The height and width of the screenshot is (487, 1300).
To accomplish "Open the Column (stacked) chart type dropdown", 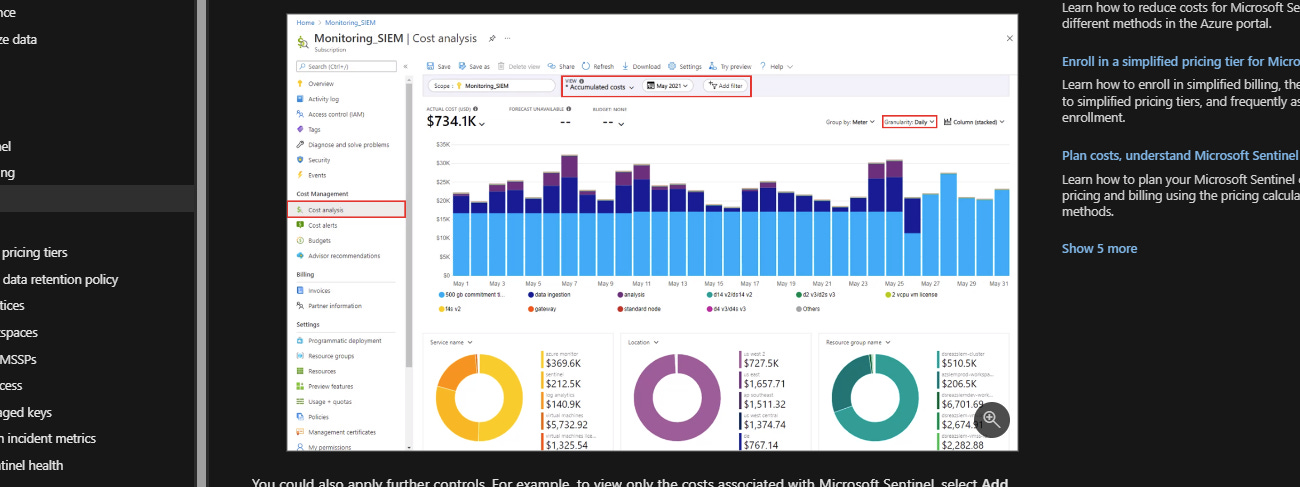I will (x=974, y=122).
